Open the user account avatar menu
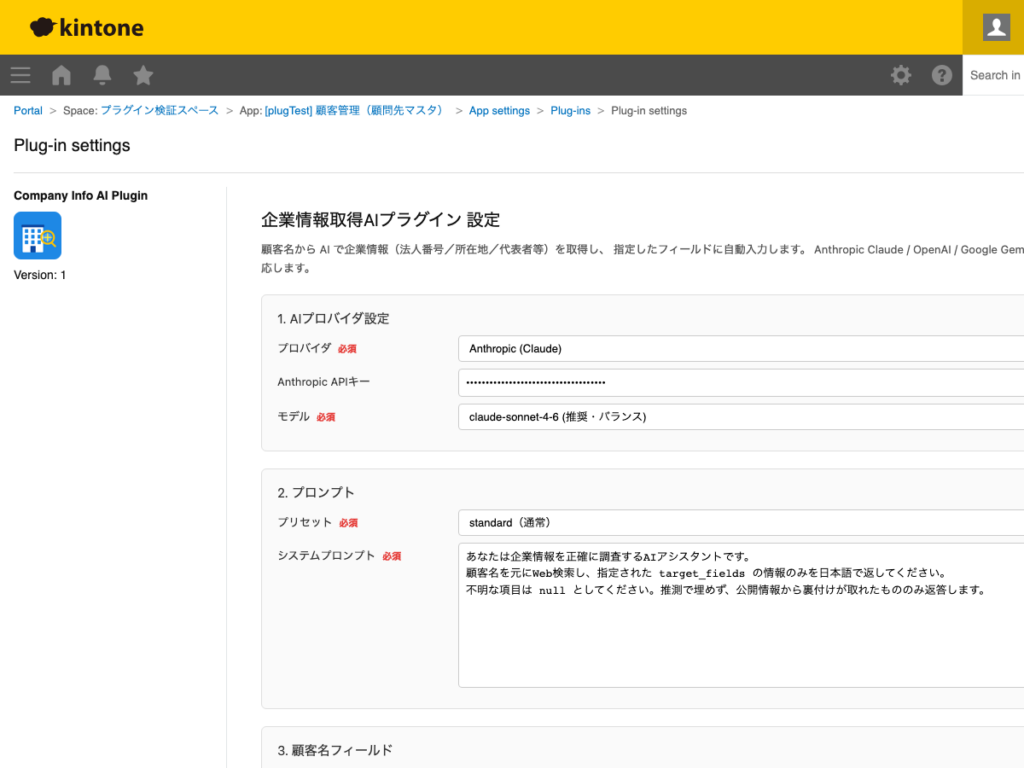Screen dimensions: 1024x768 (994, 27)
